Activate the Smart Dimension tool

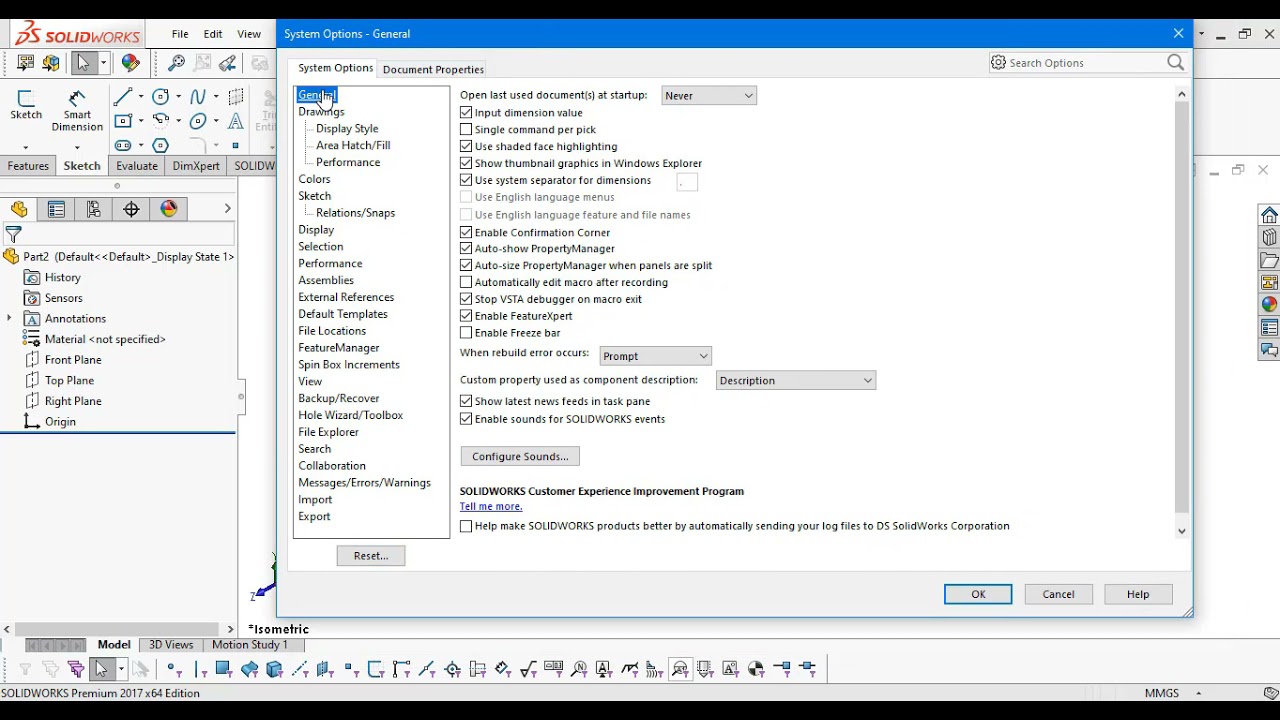(x=77, y=98)
